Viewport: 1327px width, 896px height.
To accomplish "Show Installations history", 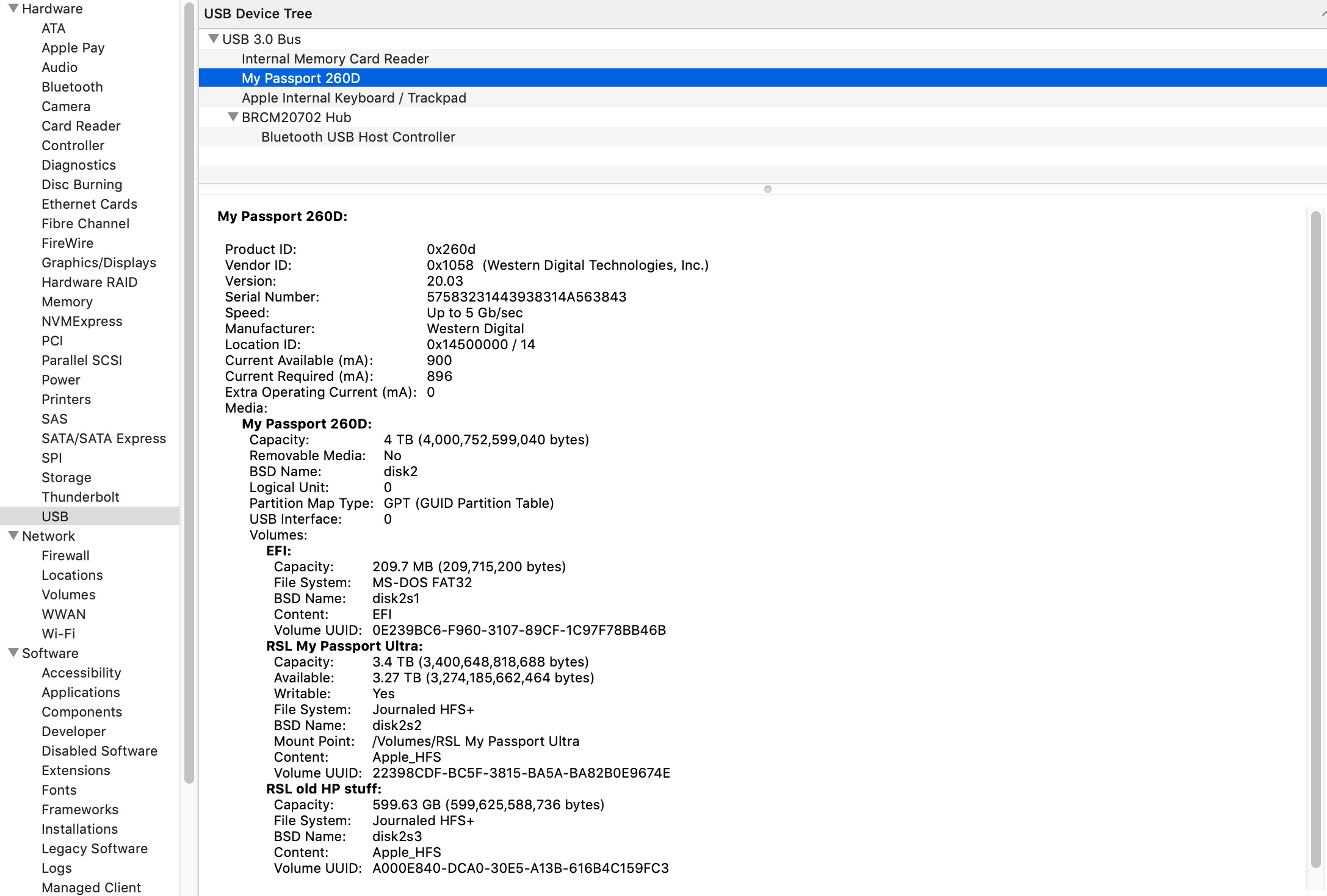I will [x=79, y=829].
